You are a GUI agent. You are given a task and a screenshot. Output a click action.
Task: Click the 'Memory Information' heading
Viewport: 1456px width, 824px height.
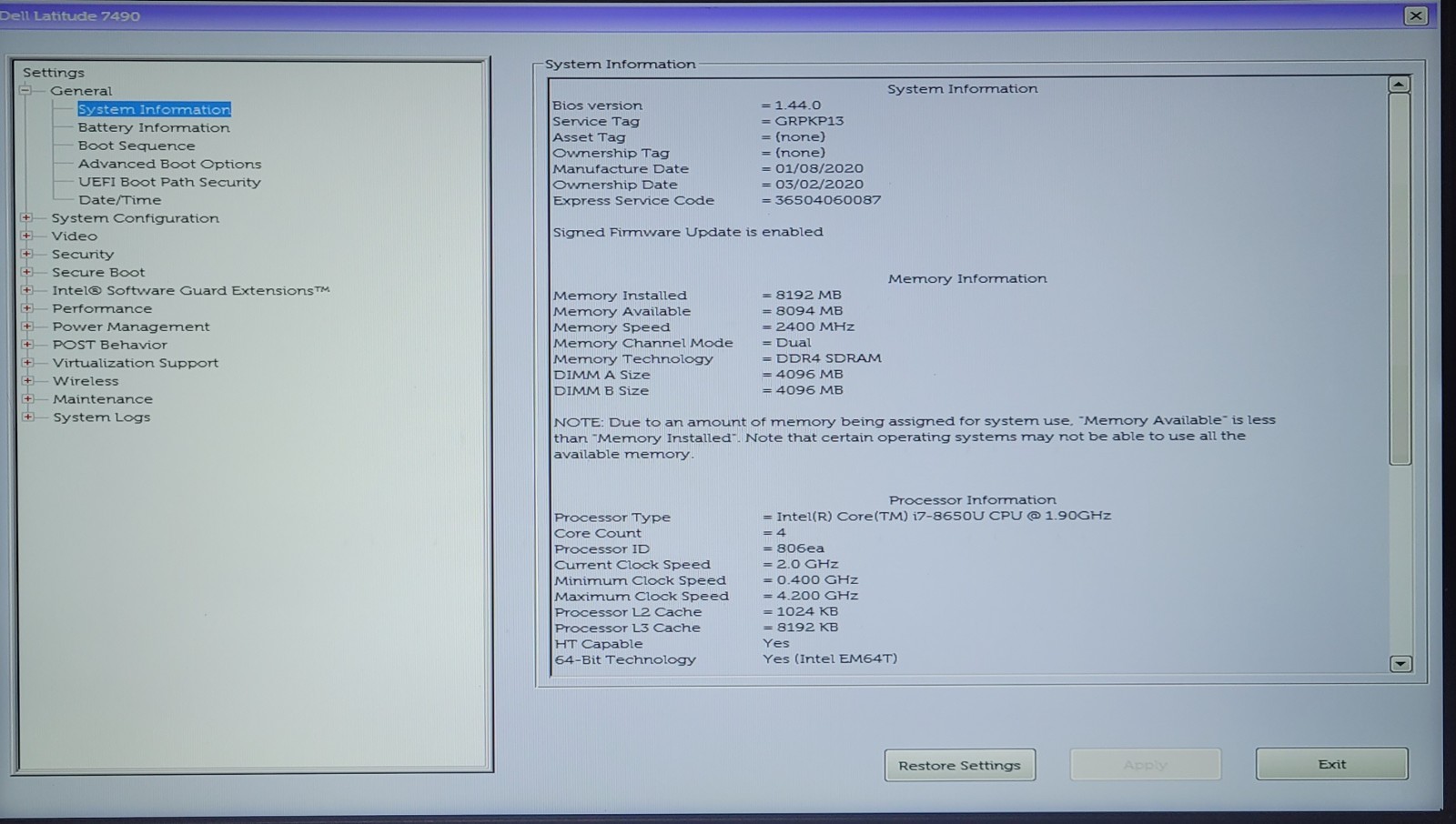click(967, 278)
